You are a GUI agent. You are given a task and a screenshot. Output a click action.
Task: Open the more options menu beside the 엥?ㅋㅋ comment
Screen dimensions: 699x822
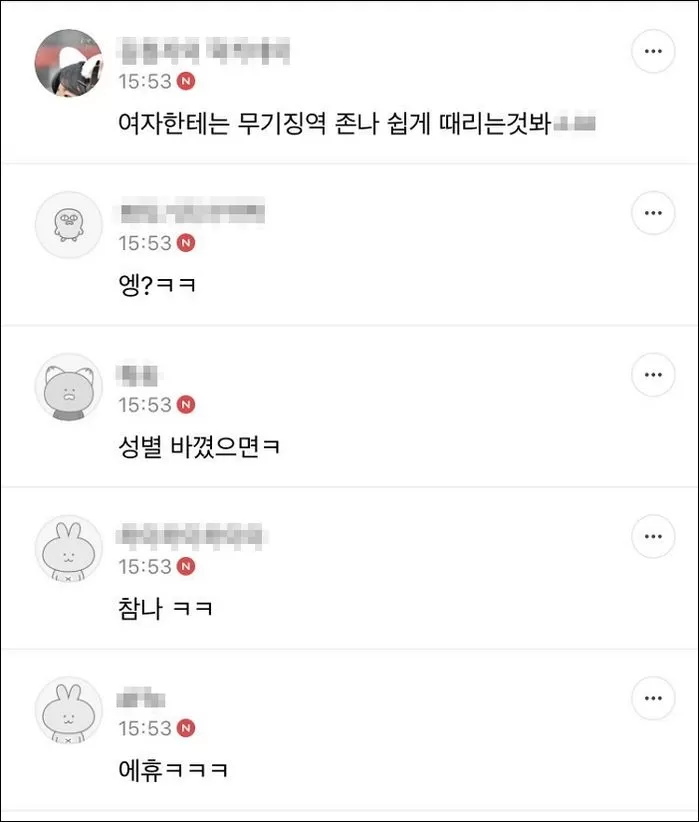point(653,212)
